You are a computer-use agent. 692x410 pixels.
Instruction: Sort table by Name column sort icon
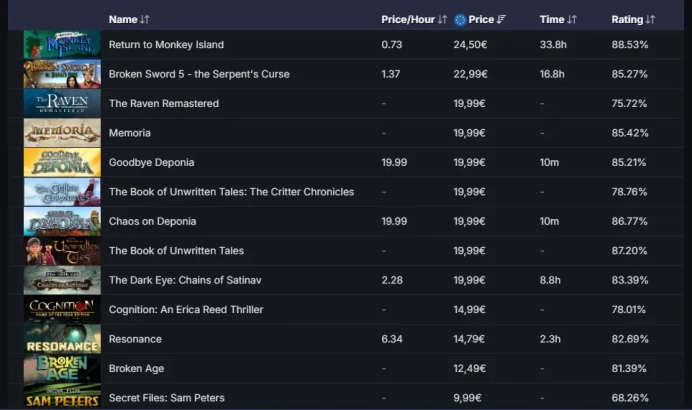pyautogui.click(x=145, y=19)
